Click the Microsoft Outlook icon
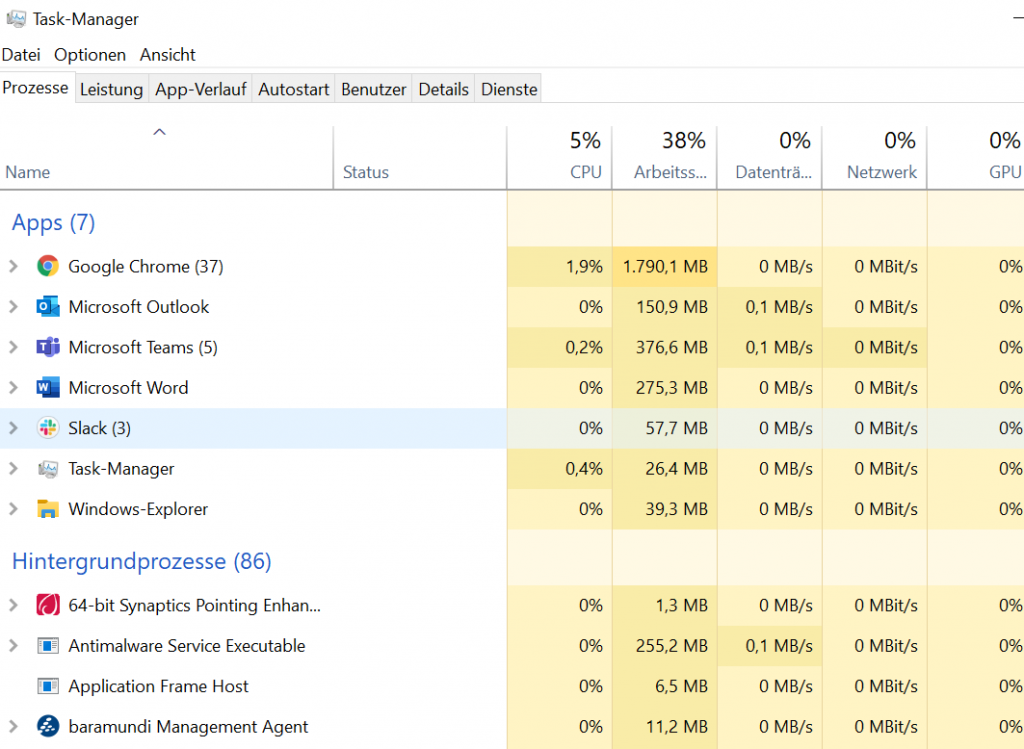 click(48, 307)
